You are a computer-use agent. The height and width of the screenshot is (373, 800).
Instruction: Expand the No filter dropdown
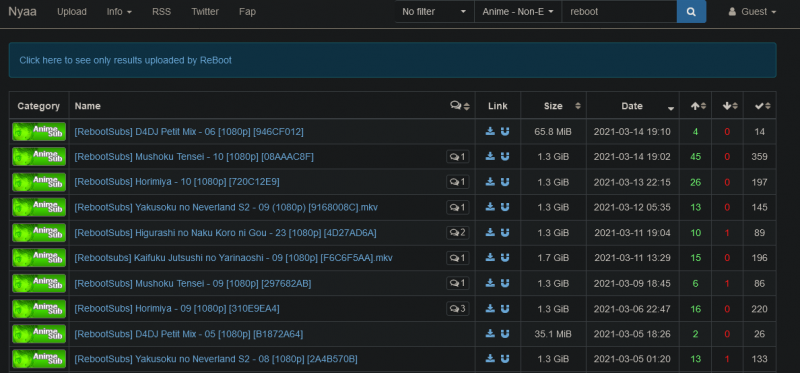pos(434,12)
